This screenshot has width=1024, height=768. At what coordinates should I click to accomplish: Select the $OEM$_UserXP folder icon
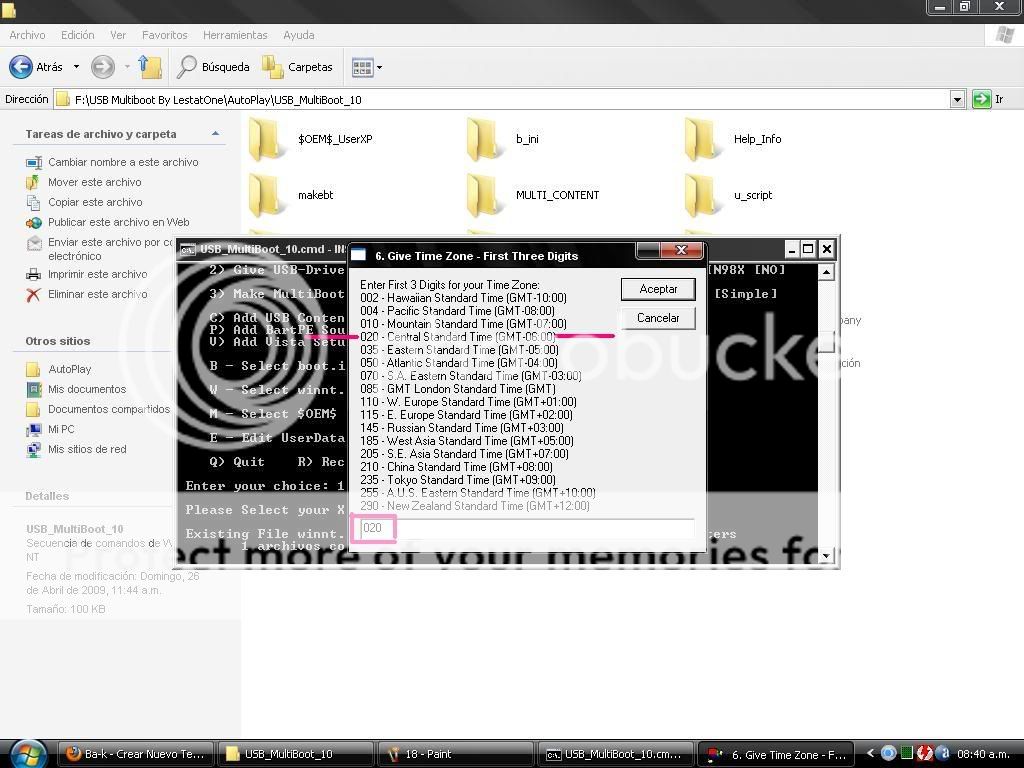click(x=266, y=139)
